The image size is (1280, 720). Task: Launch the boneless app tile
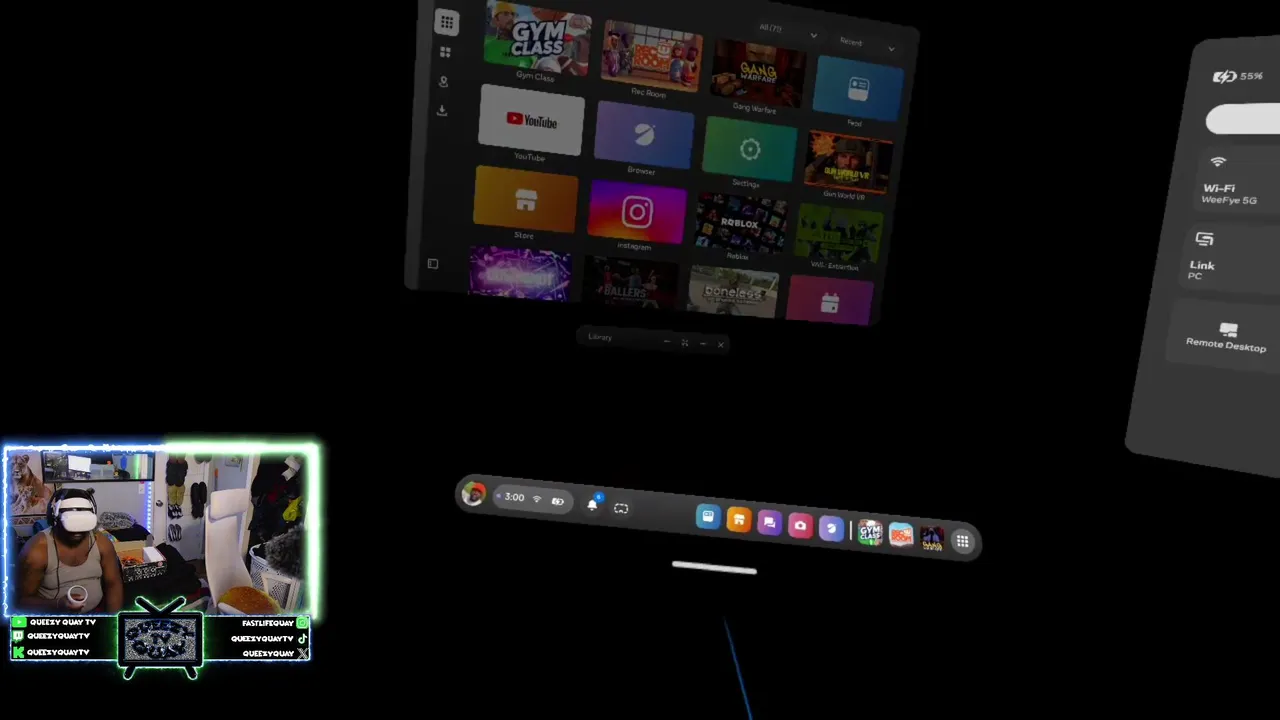point(732,294)
